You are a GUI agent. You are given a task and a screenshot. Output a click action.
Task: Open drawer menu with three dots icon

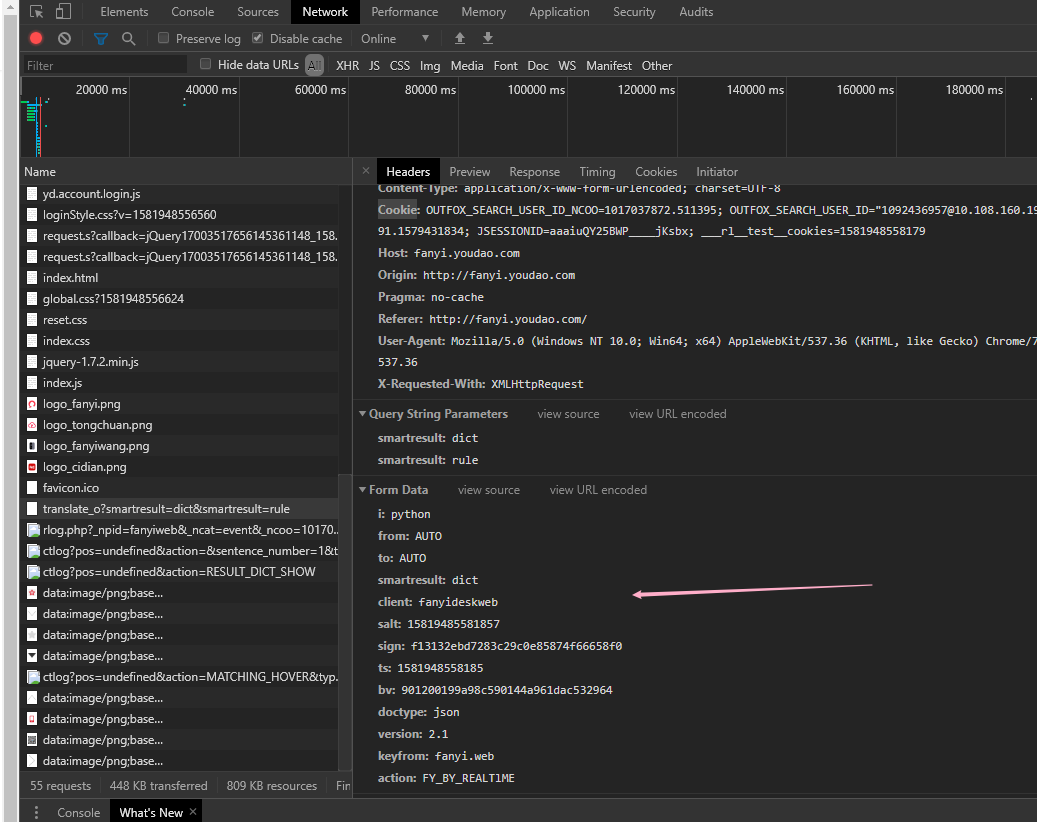[x=36, y=812]
